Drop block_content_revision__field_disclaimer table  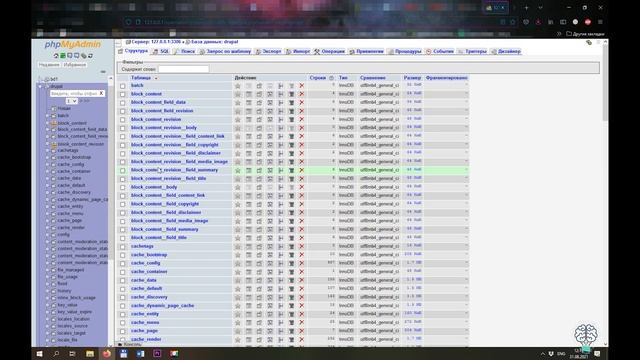point(302,153)
